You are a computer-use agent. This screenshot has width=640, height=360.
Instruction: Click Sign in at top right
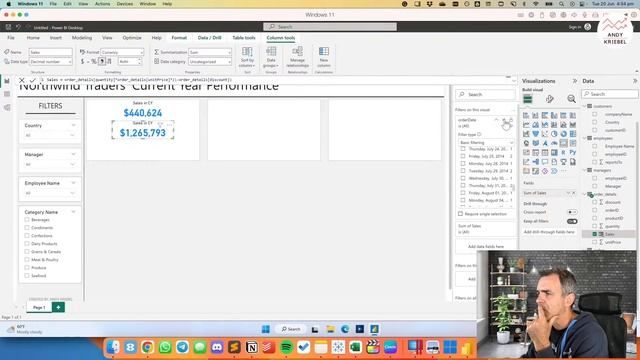575,27
